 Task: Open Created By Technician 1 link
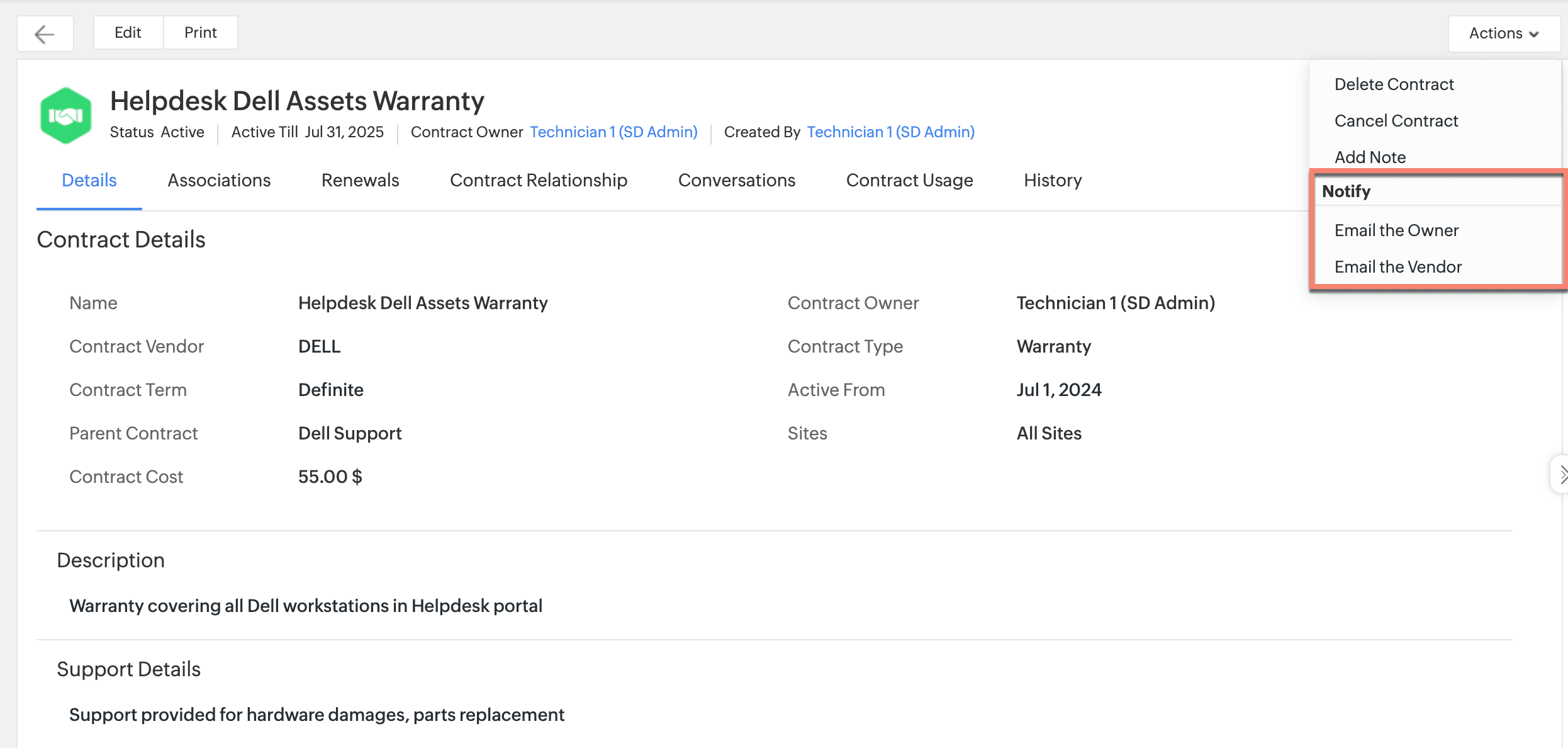[x=890, y=132]
